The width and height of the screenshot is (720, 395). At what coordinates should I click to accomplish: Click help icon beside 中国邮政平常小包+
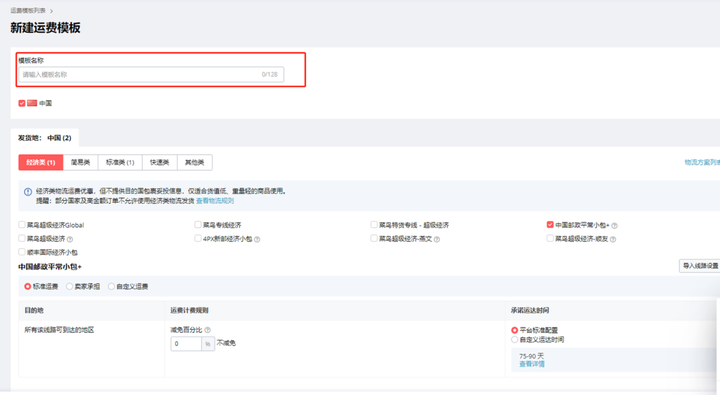tap(614, 226)
